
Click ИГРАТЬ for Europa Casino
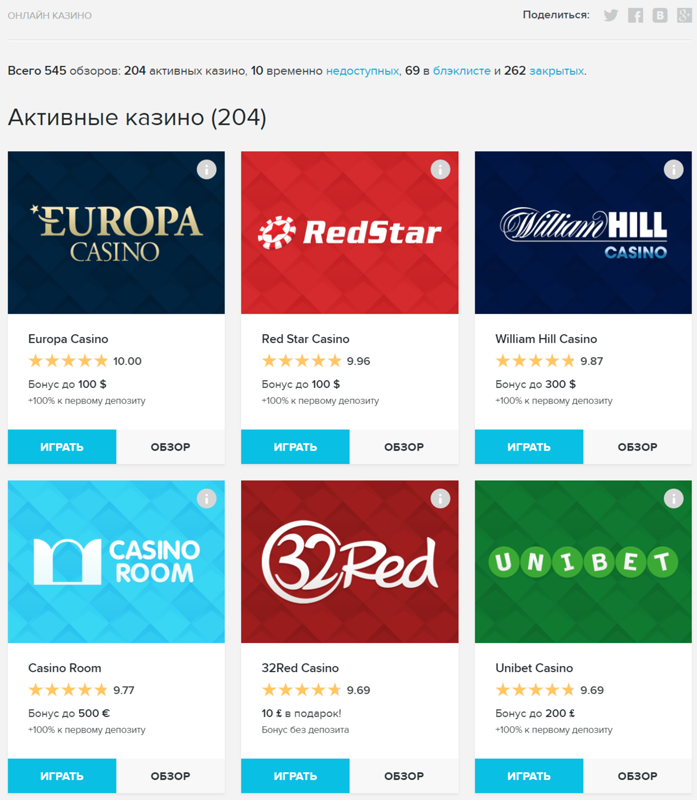click(x=62, y=447)
